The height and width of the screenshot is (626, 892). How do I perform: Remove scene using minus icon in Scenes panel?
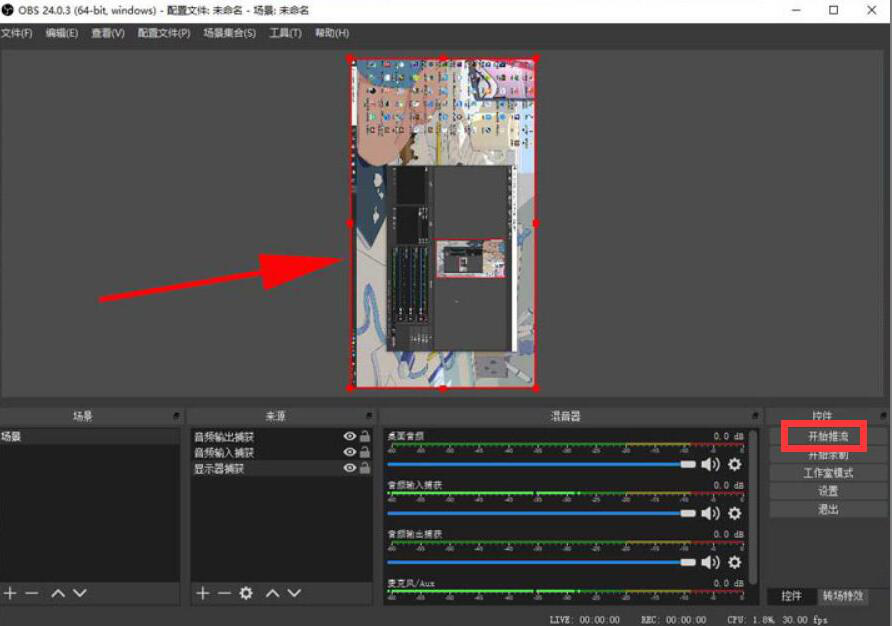coord(32,593)
